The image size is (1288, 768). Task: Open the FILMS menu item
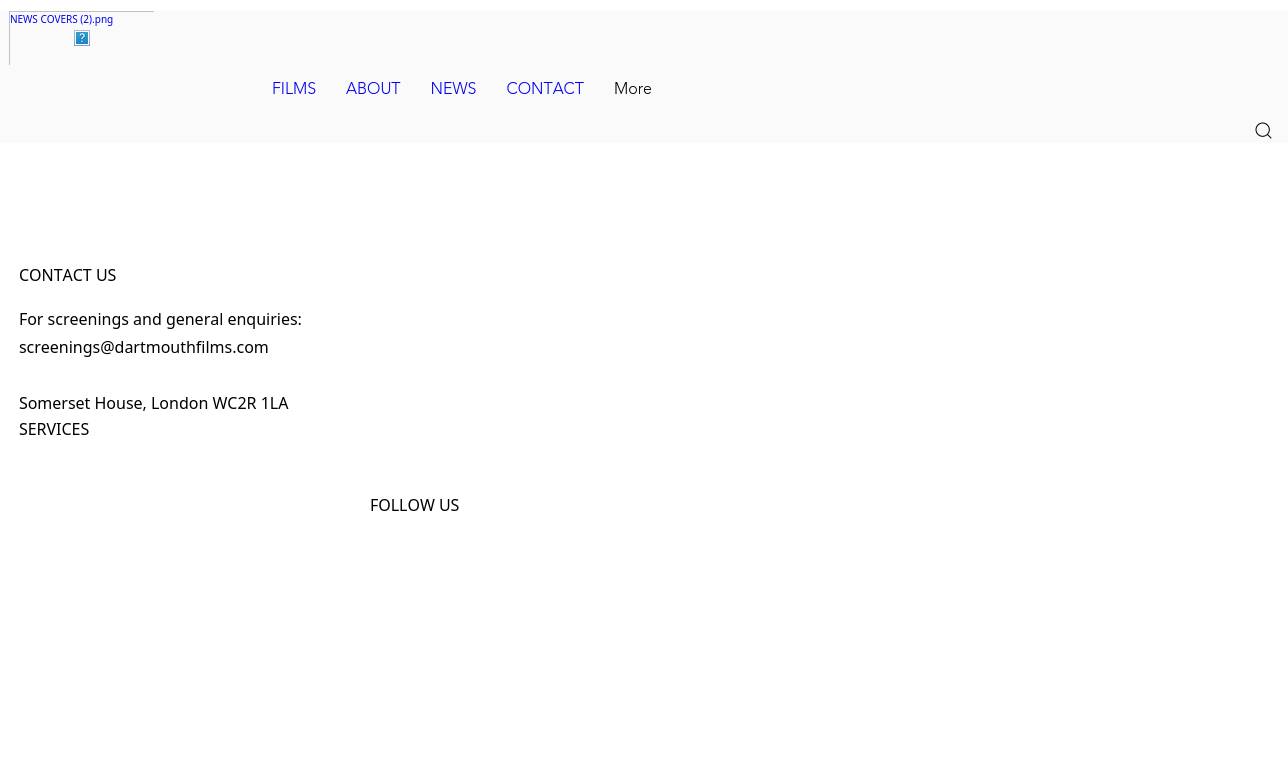point(293,89)
